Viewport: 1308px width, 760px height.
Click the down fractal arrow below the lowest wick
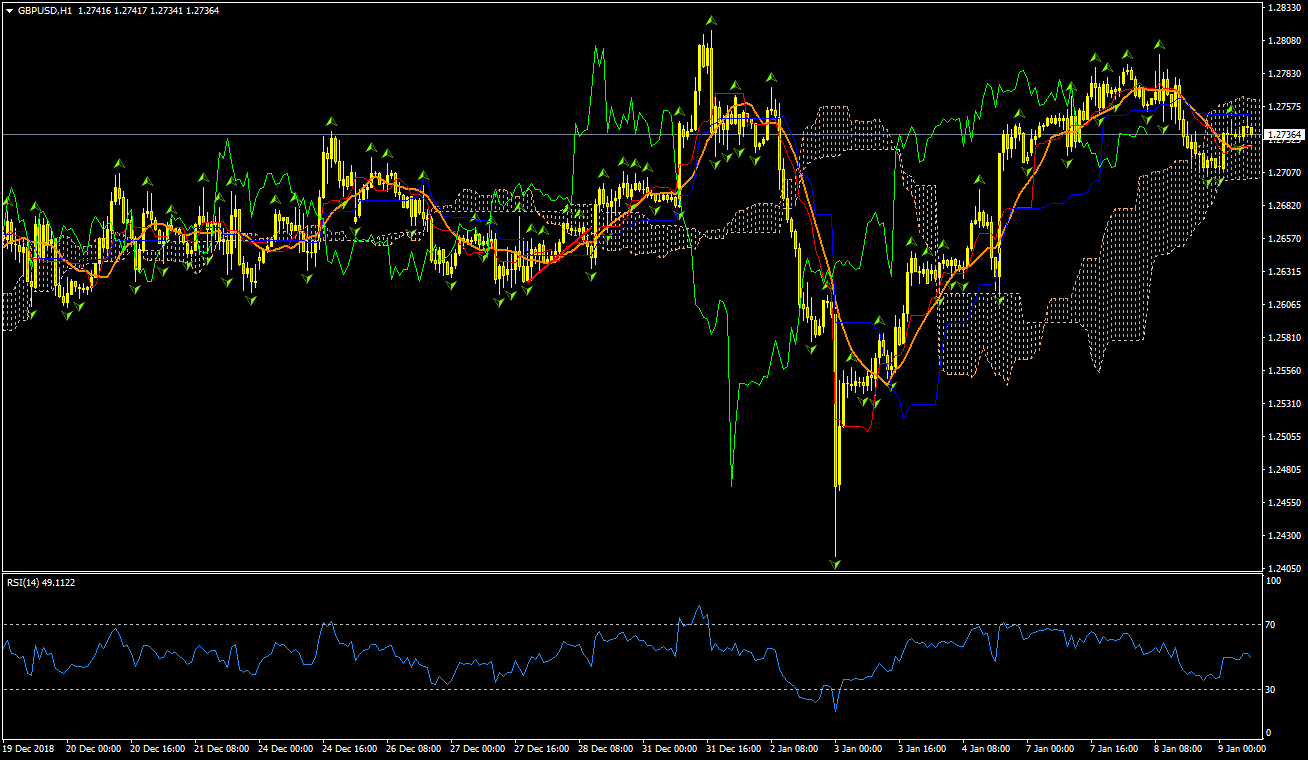836,564
